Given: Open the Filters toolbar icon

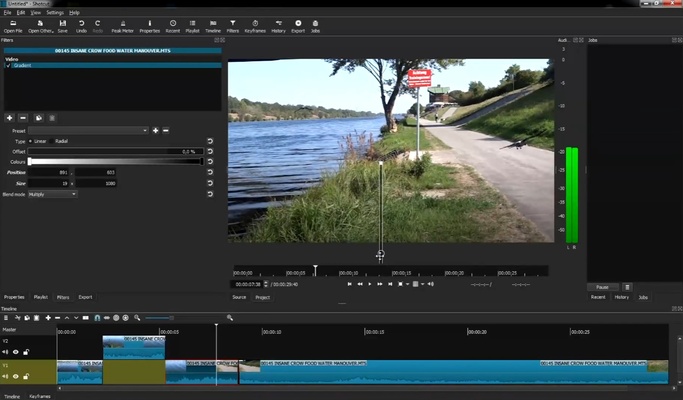Looking at the screenshot, I should pyautogui.click(x=233, y=26).
